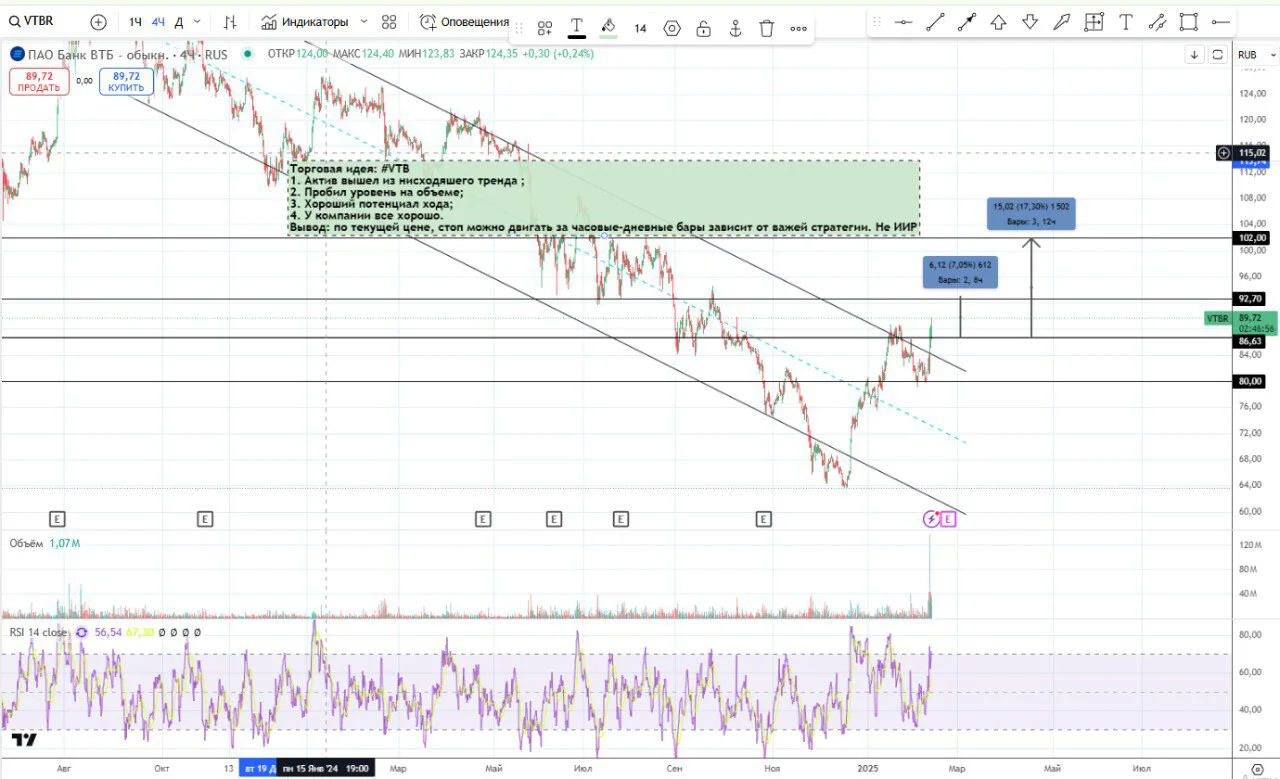
Task: Click the 6,12 (7,05%) measurement label
Action: (x=960, y=272)
